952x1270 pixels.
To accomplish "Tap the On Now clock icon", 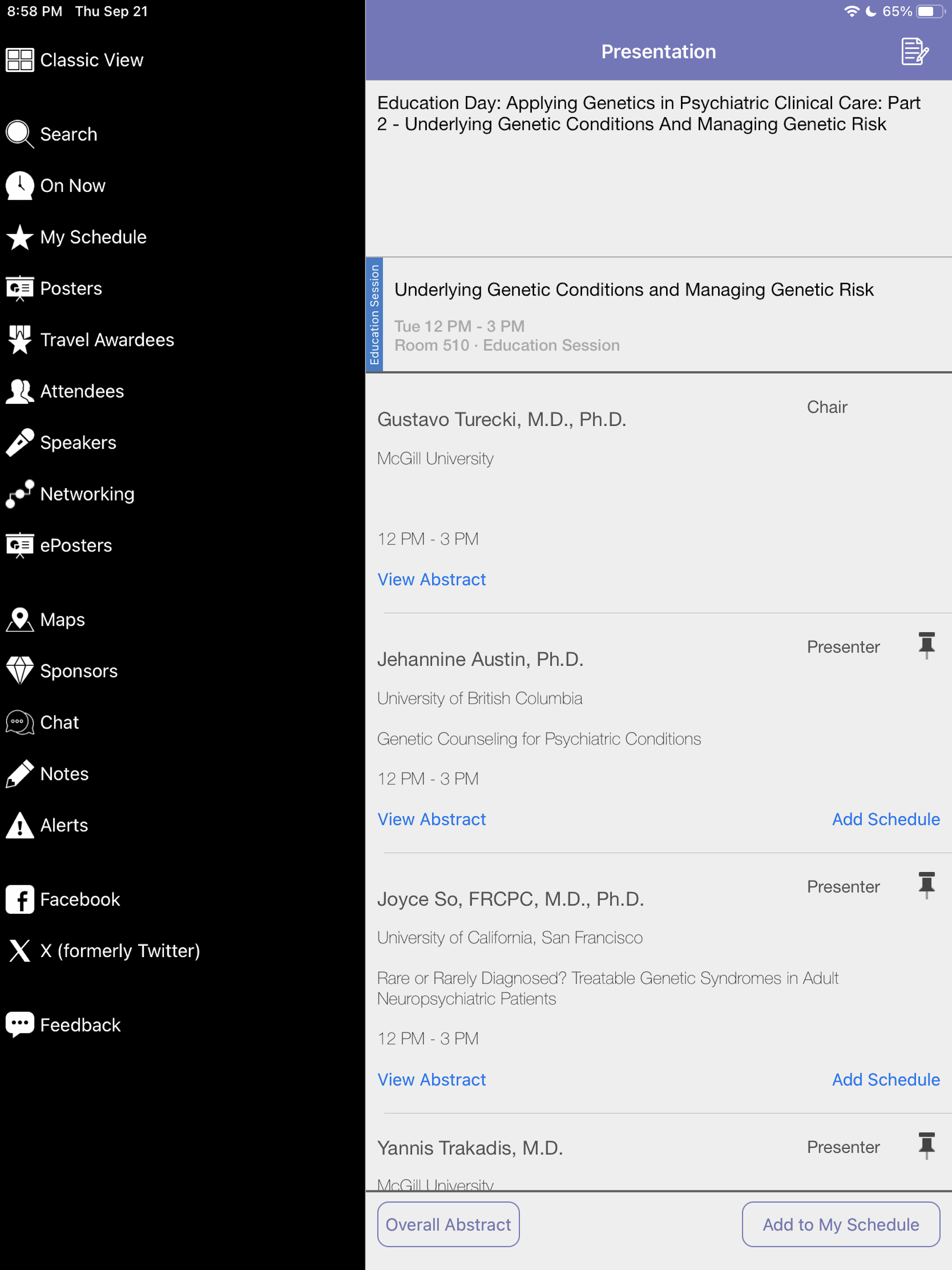I will pyautogui.click(x=20, y=185).
